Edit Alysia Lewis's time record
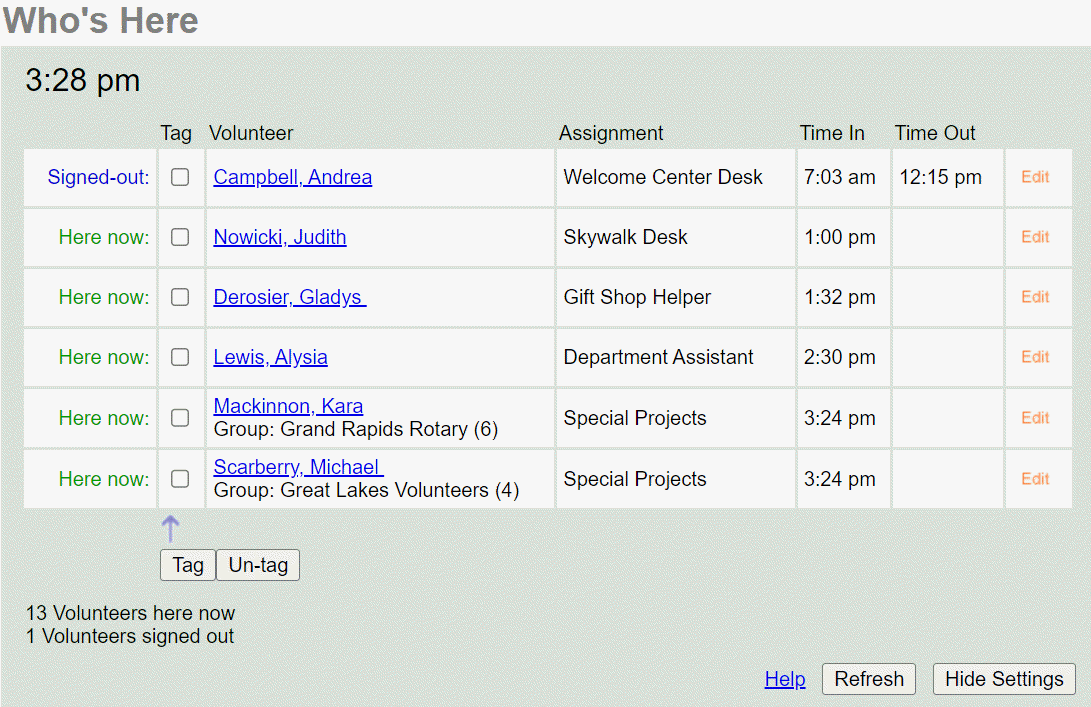Viewport: 1091px width, 707px height. [1038, 357]
